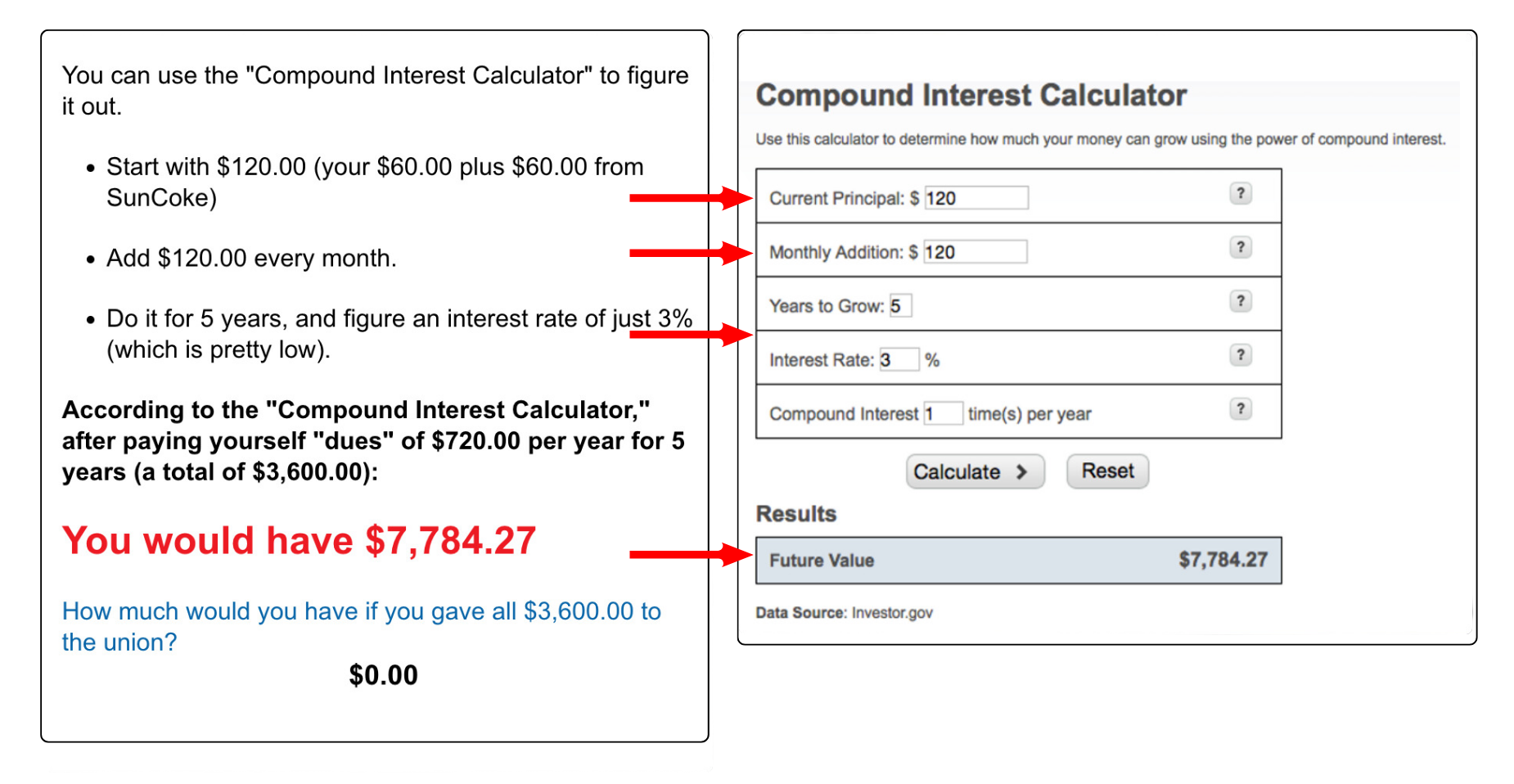Click the red arrow pointing to Future Value
1514x784 pixels.
(690, 555)
